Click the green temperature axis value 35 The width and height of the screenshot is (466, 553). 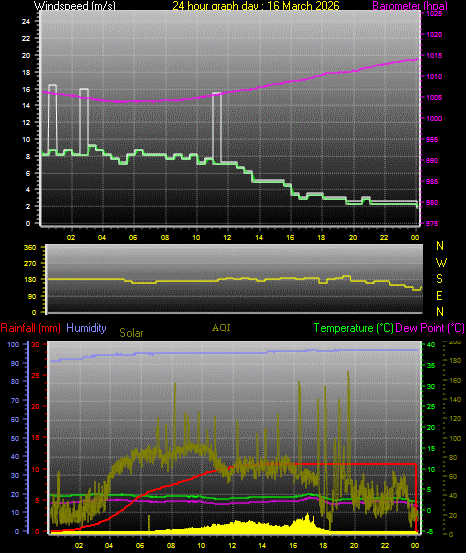[x=431, y=366]
